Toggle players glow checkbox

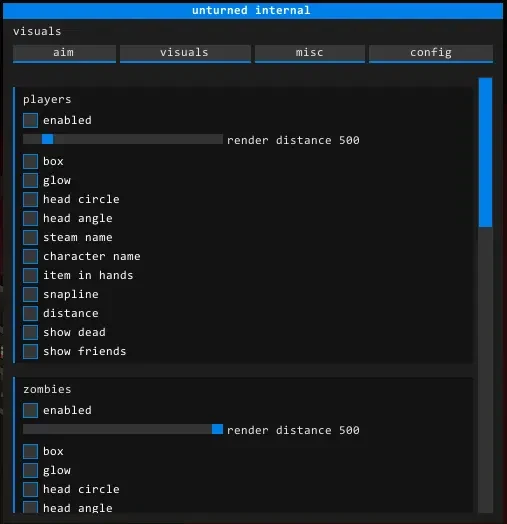pos(30,180)
